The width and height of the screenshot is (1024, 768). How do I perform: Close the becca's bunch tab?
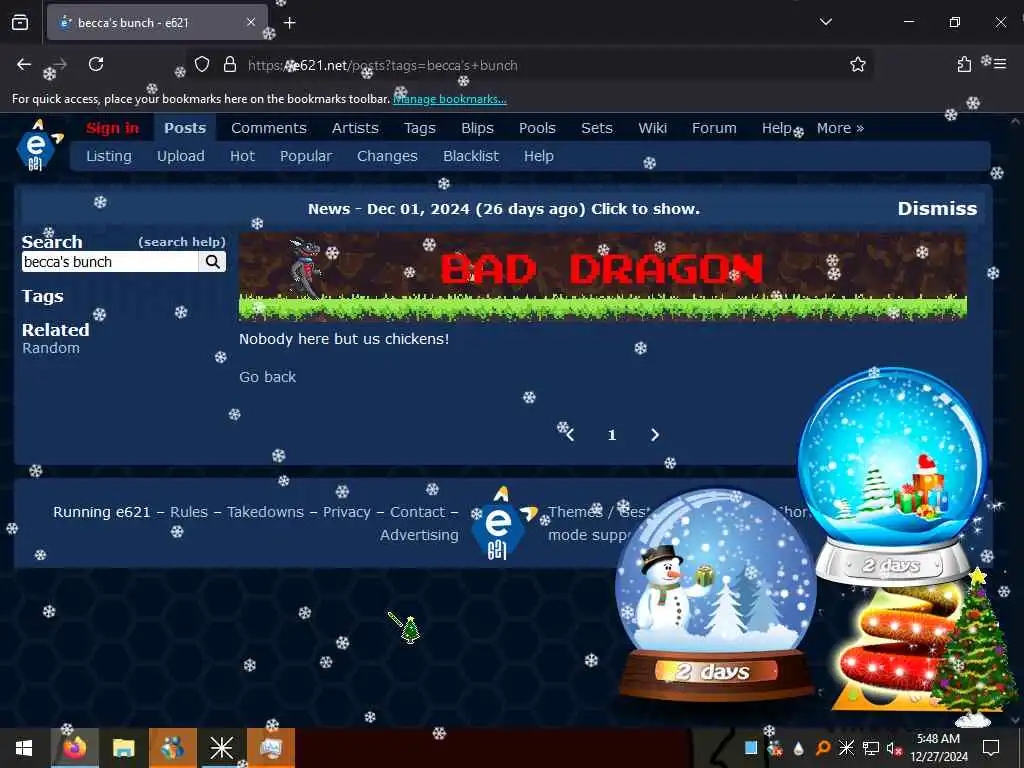click(251, 22)
